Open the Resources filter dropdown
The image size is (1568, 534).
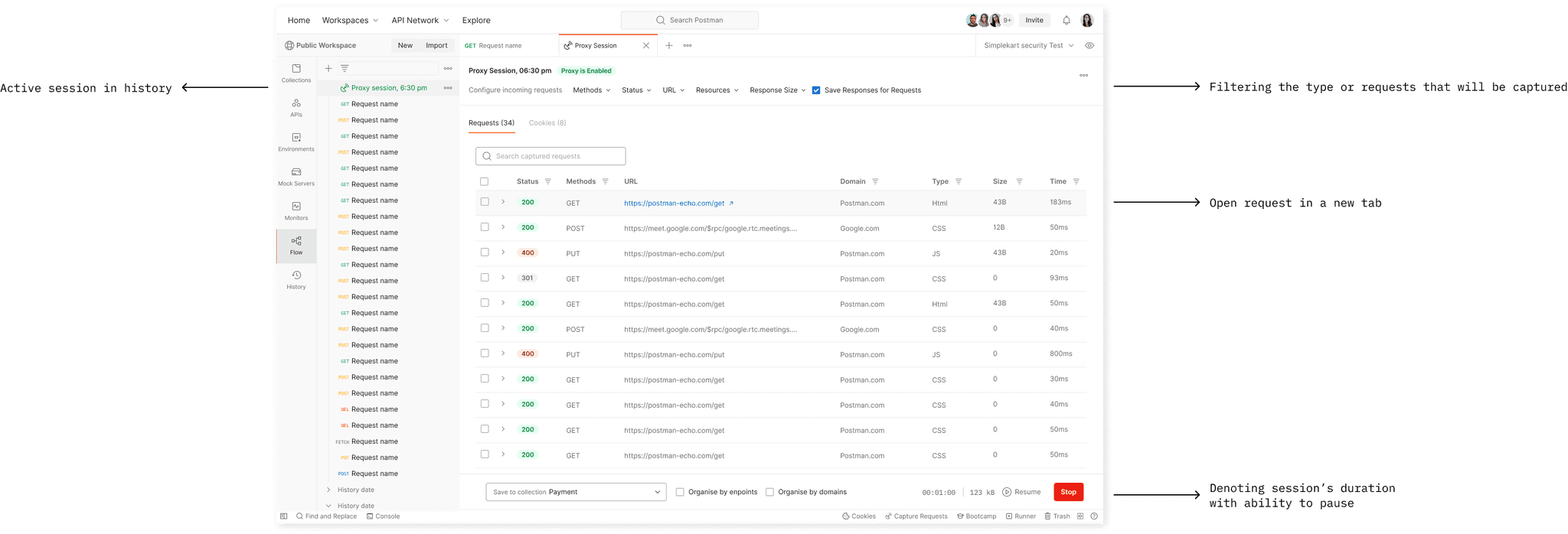pyautogui.click(x=717, y=90)
